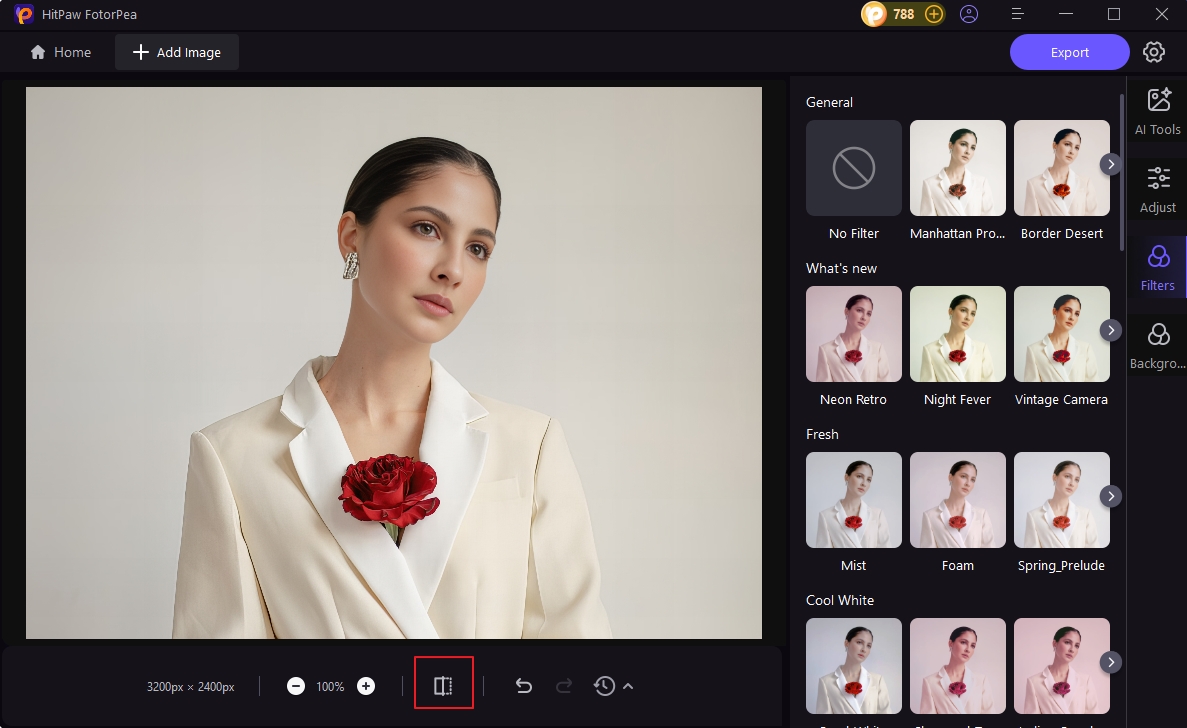Viewport: 1187px width, 728px height.
Task: Open the user account profile icon
Action: 968,14
